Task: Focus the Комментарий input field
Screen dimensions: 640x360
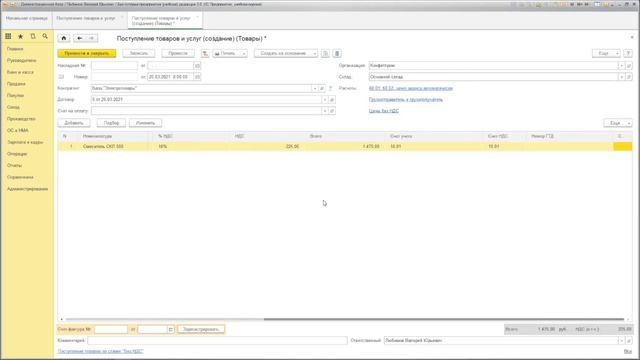Action: [x=217, y=340]
